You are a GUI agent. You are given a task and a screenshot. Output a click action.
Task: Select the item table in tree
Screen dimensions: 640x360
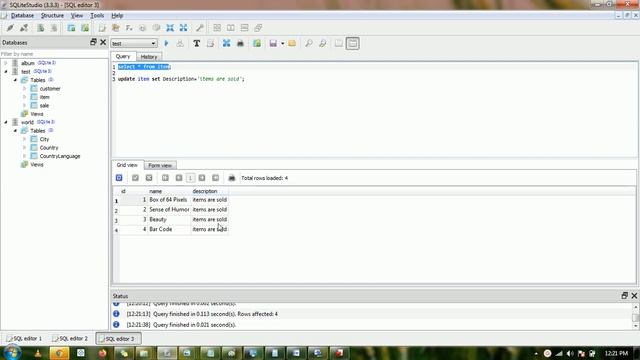coord(44,97)
